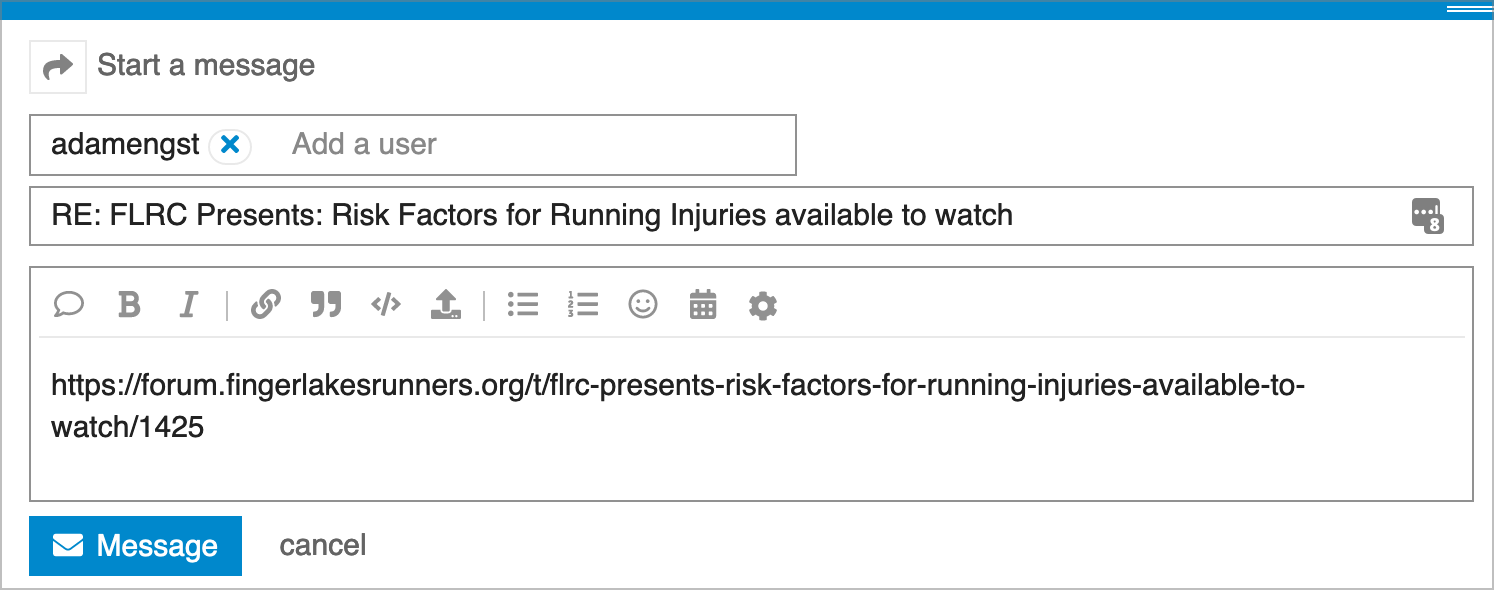Image resolution: width=1494 pixels, height=590 pixels.
Task: Send with the blue Message button
Action: 135,546
